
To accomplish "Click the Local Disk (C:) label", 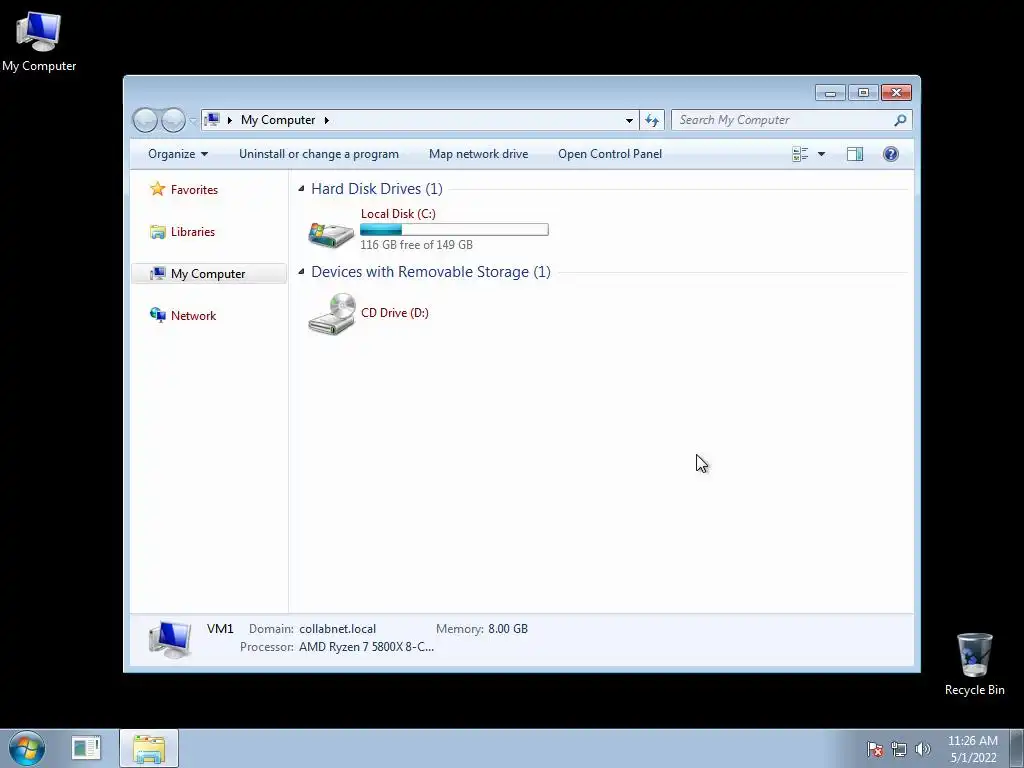I will click(398, 214).
